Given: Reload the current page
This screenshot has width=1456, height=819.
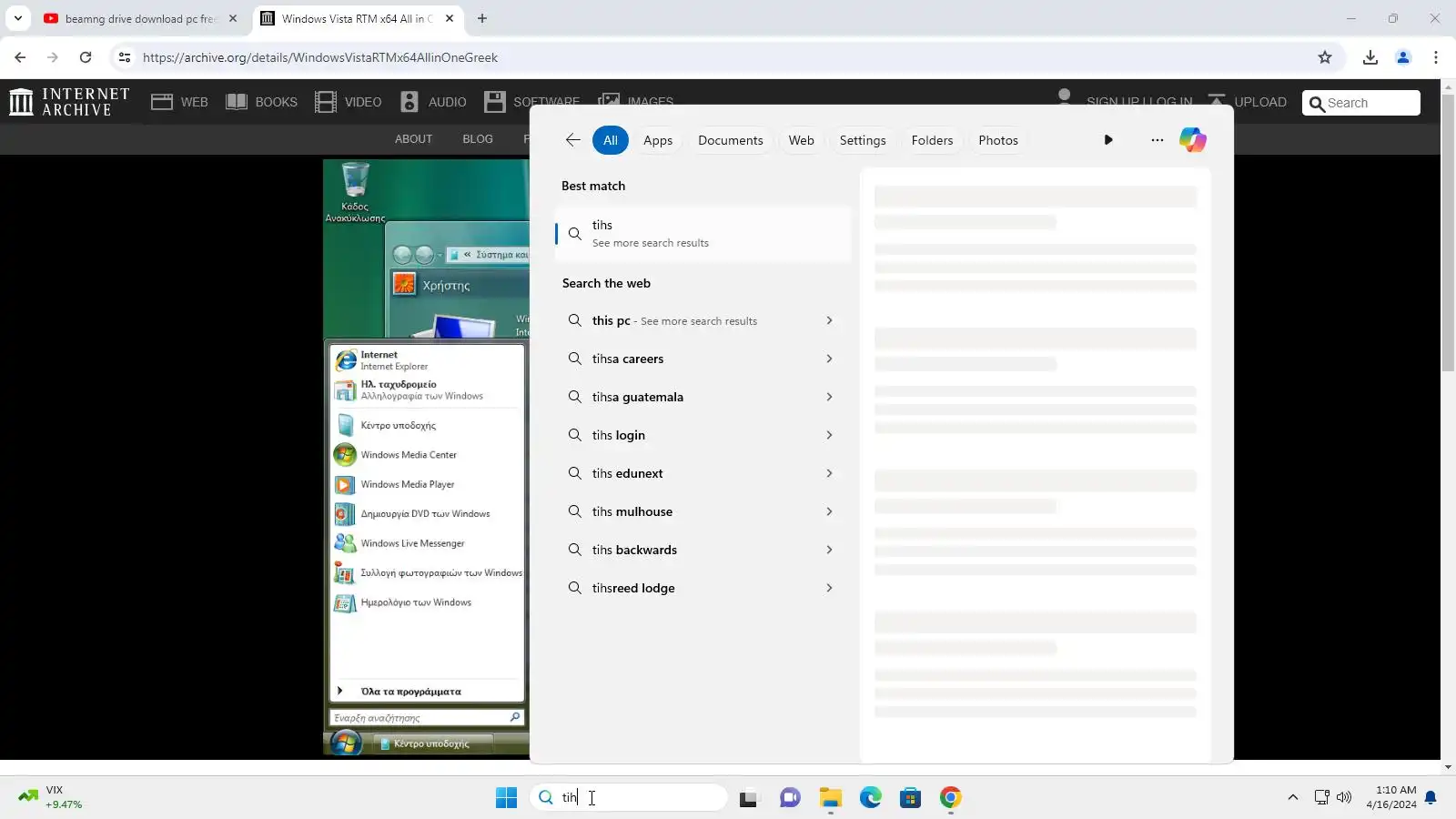Looking at the screenshot, I should coord(86,57).
